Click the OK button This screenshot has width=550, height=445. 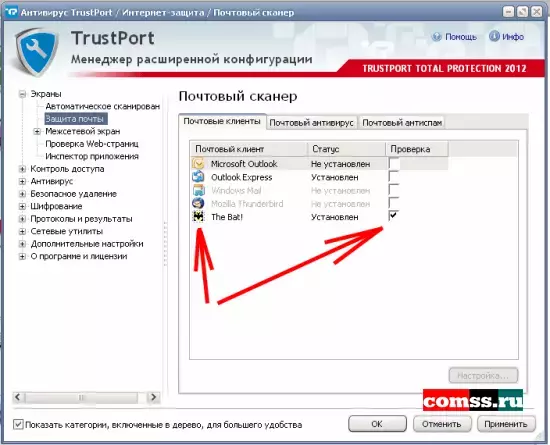coord(377,424)
